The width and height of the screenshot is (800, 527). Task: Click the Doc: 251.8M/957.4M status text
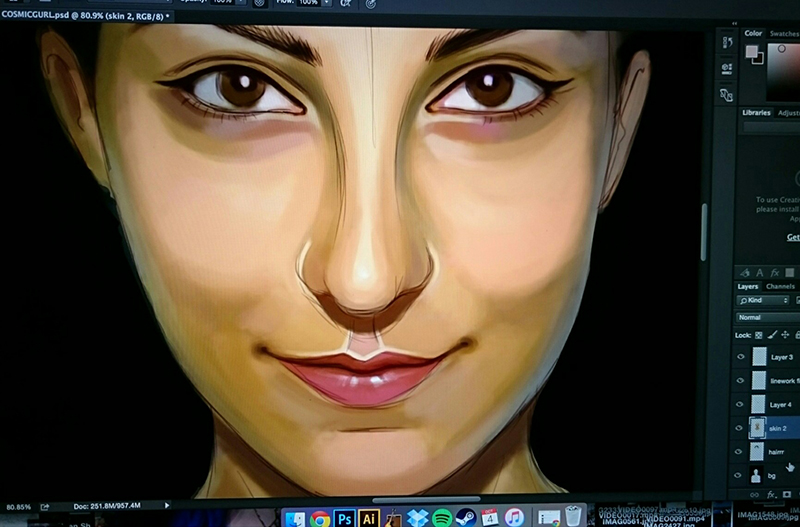pos(107,506)
